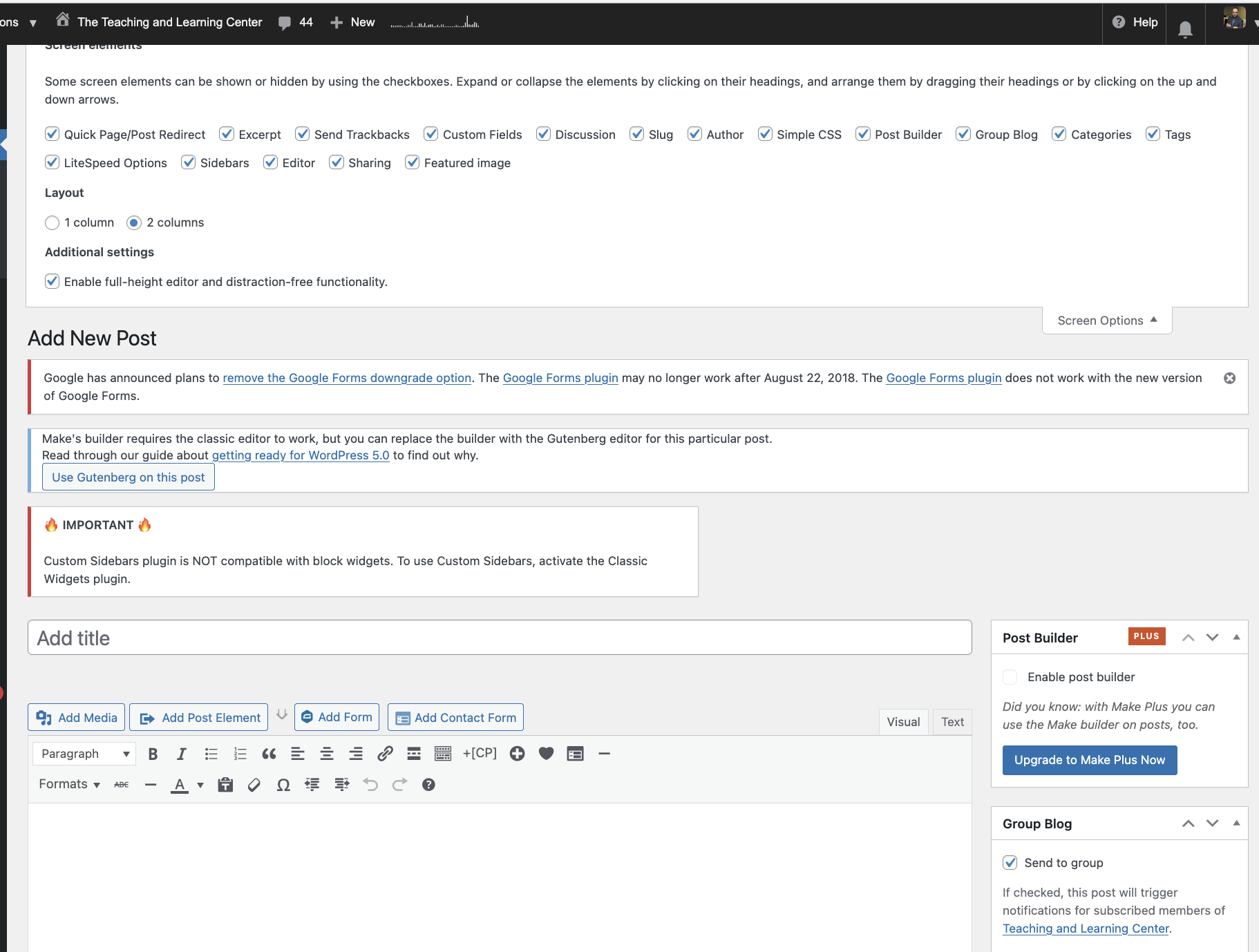Click the Add Post Element button
This screenshot has height=952, width=1259.
pyautogui.click(x=199, y=717)
